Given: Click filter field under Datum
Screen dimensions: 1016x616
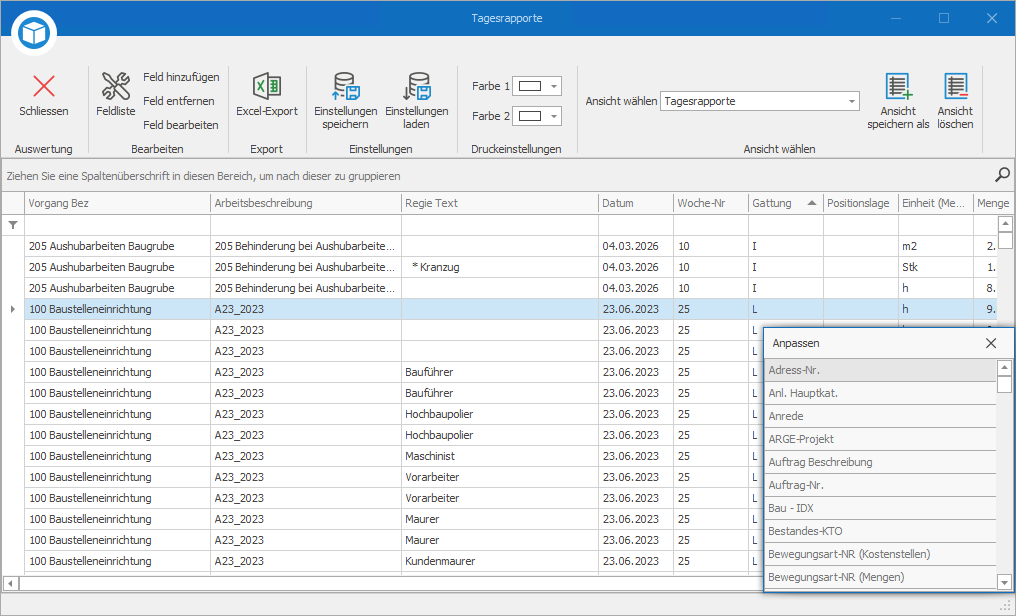Looking at the screenshot, I should (x=636, y=225).
